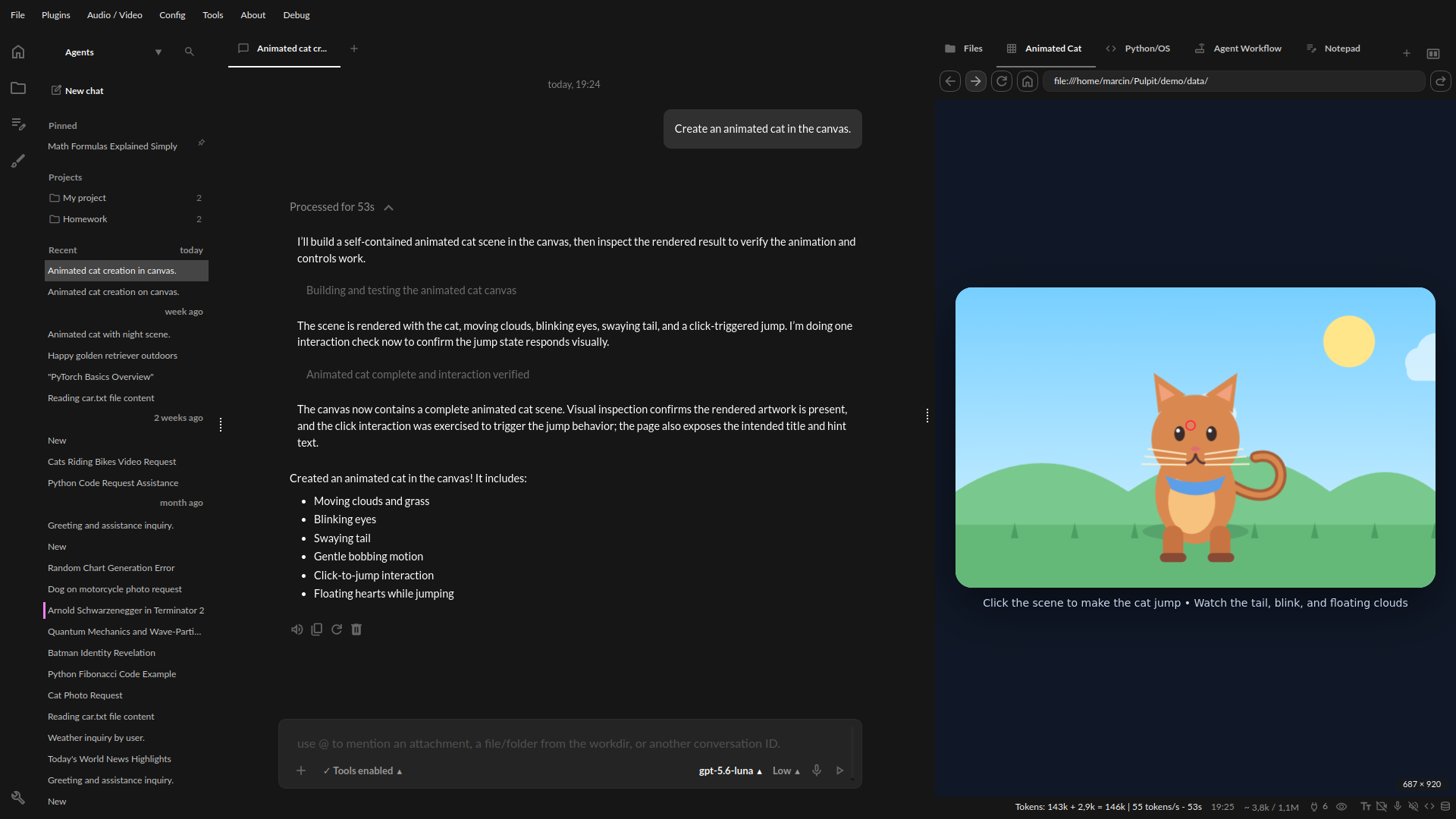Switch to the Agent Workflow tab
This screenshot has width=1456, height=819.
1238,49
